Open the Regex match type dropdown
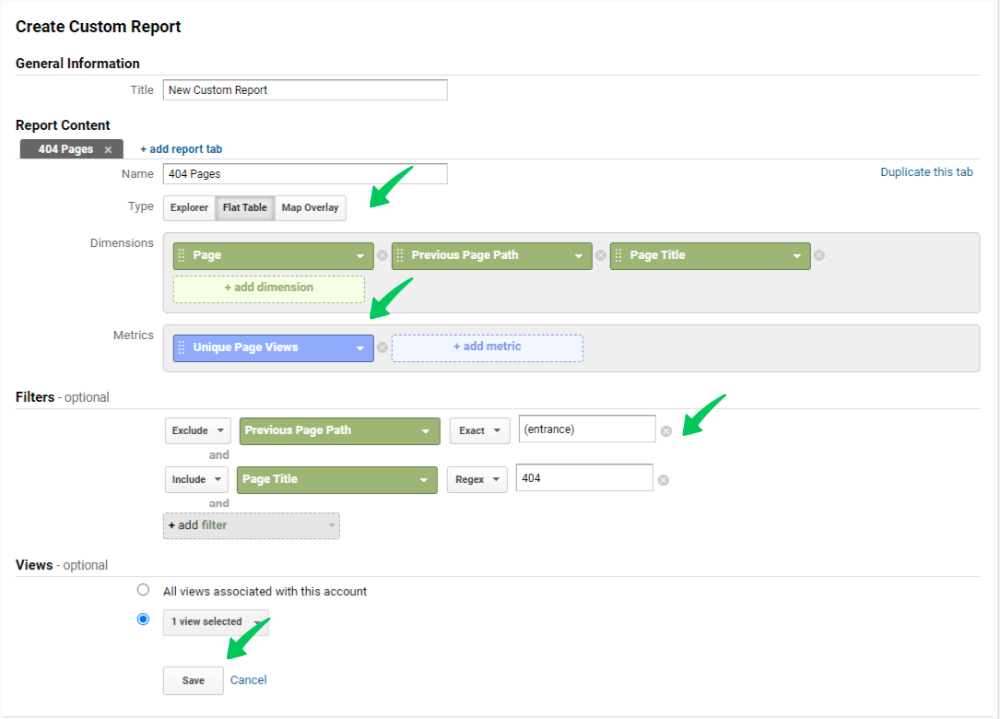The image size is (1000, 719). (477, 478)
